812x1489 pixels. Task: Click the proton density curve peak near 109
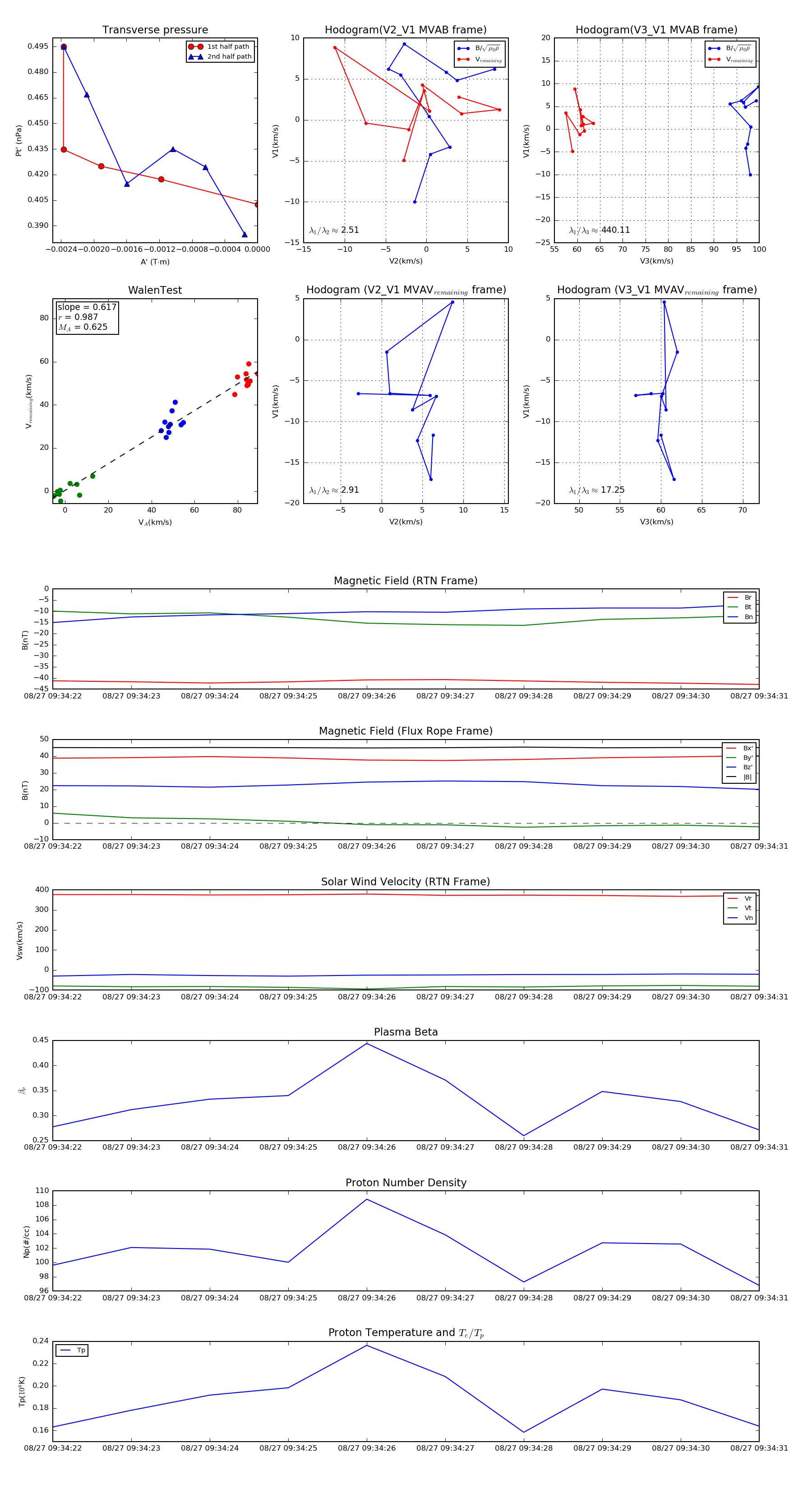click(x=366, y=1199)
